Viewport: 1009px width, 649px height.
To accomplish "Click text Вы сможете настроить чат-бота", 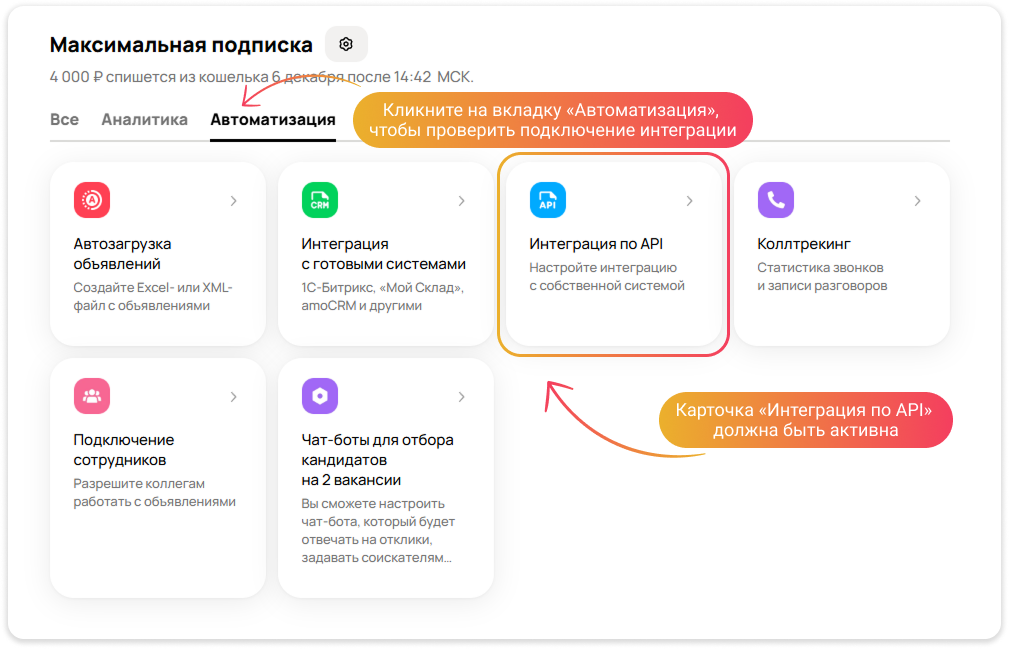I will (x=378, y=531).
